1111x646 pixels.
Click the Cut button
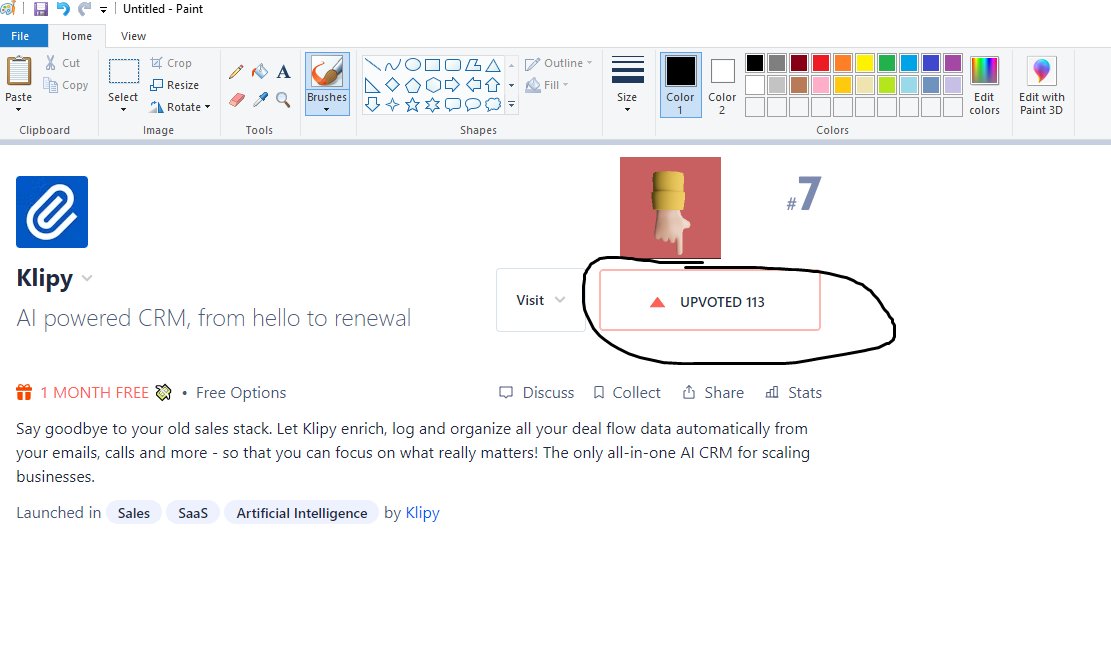tap(62, 63)
